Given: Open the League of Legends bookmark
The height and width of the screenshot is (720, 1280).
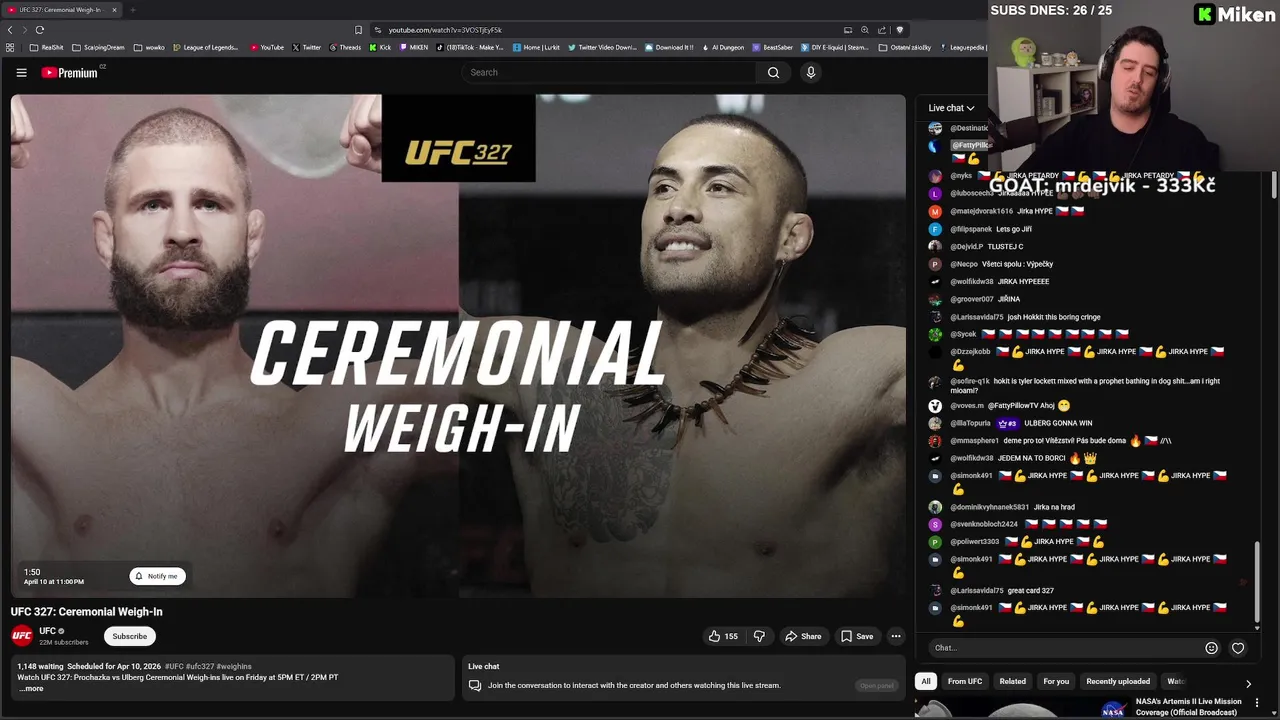Looking at the screenshot, I should [x=206, y=47].
